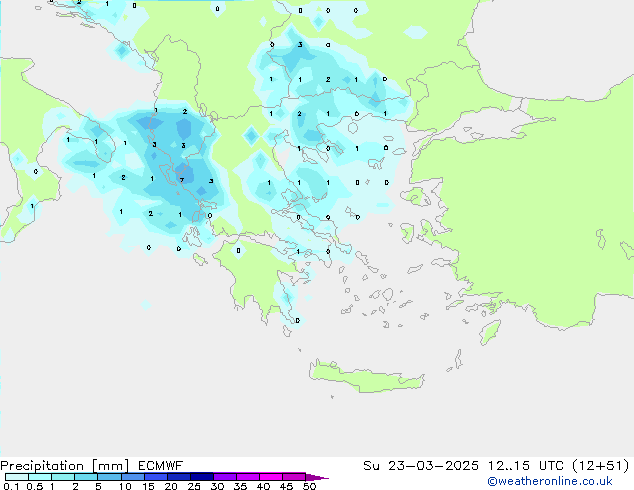This screenshot has width=634, height=490.
Task: Click the arrow tip past 50 on legend
Action: [317, 477]
